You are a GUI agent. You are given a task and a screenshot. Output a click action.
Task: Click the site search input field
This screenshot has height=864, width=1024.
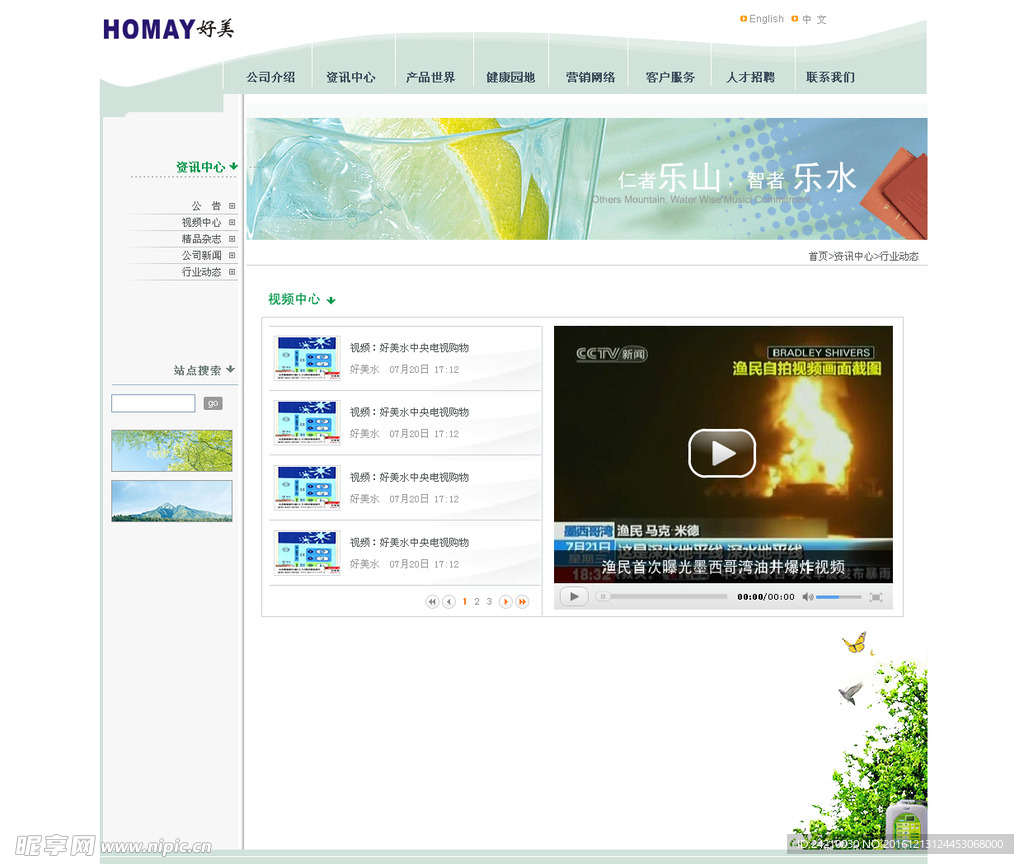(x=153, y=403)
